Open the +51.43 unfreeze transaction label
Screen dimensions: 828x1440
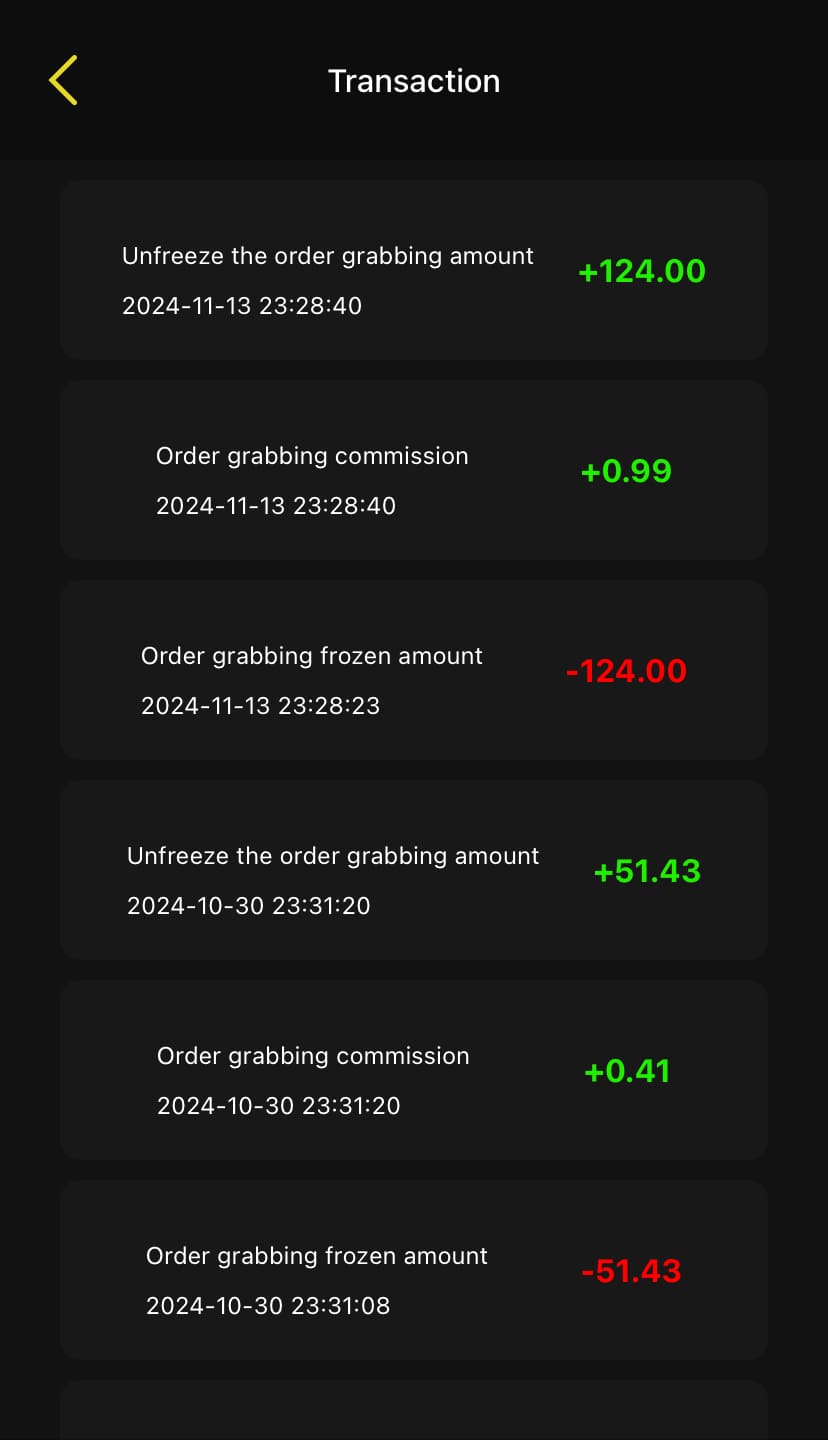333,856
